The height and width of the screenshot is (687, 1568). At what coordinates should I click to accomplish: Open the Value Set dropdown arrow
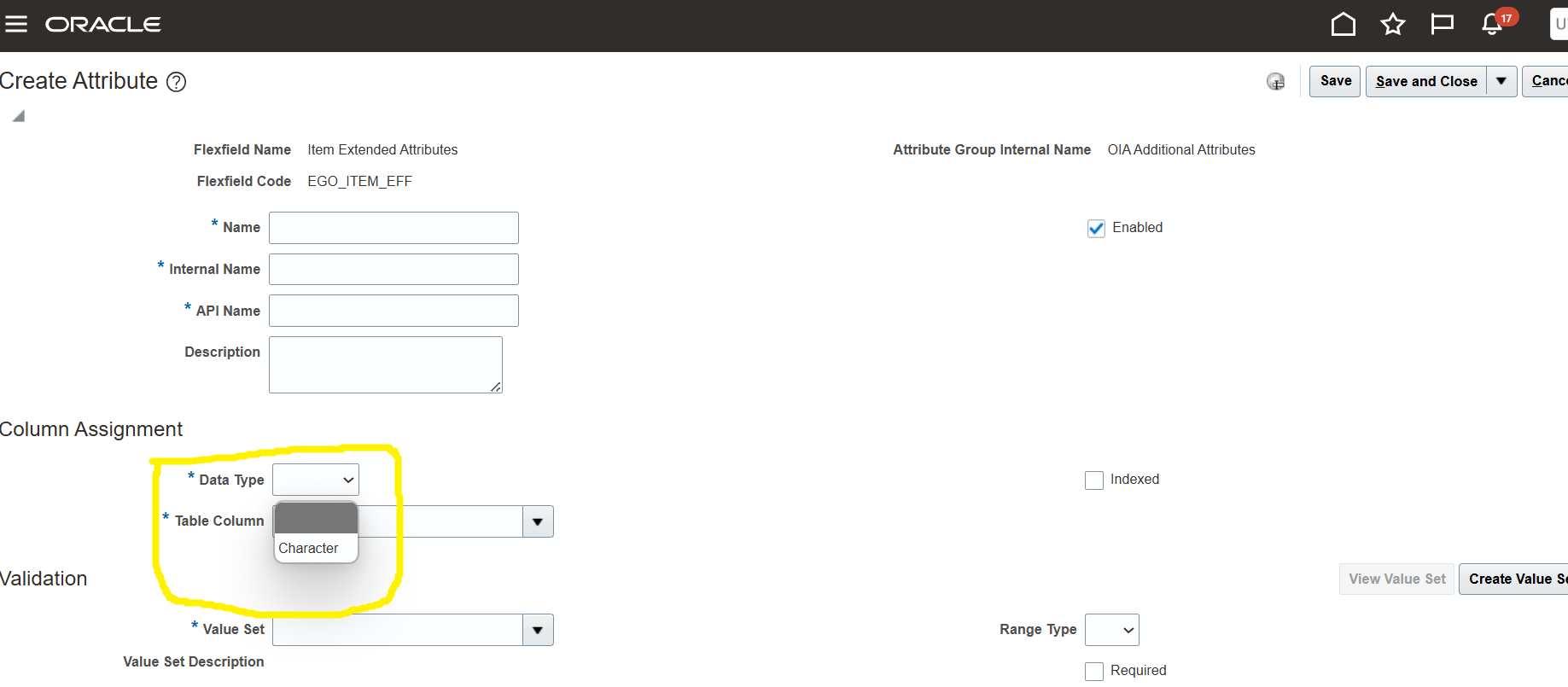(538, 630)
